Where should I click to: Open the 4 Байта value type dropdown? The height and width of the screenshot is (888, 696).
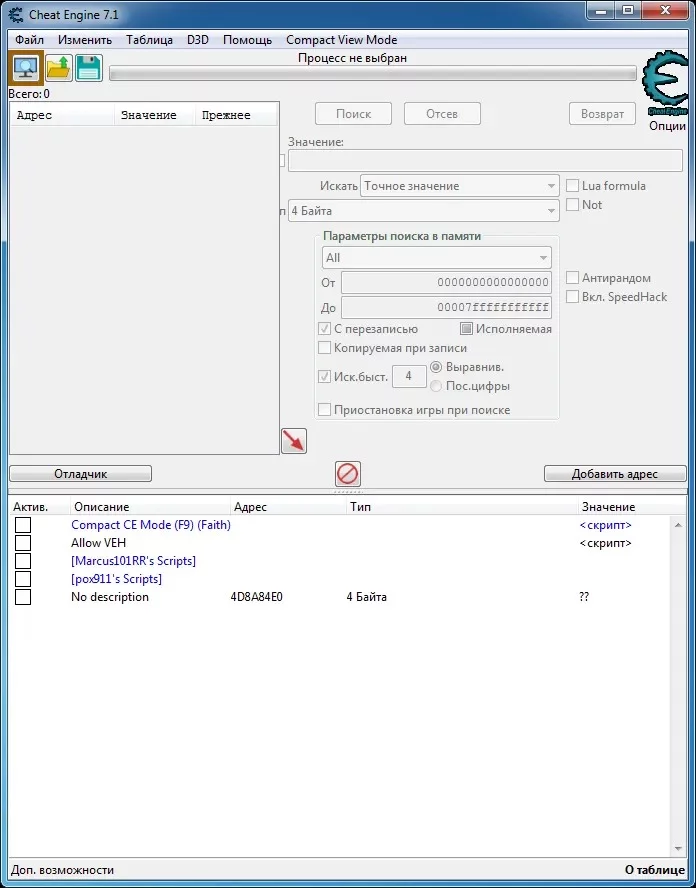424,211
